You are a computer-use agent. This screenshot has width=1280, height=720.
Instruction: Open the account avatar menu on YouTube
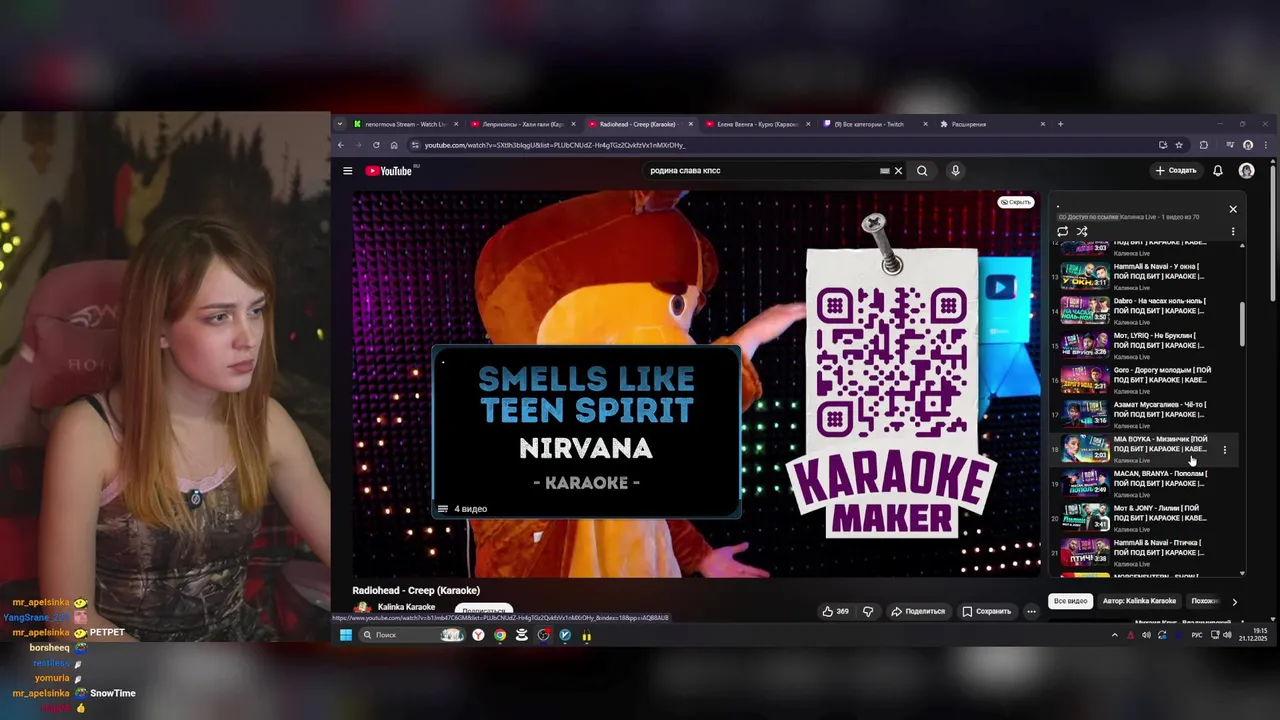tap(1246, 171)
